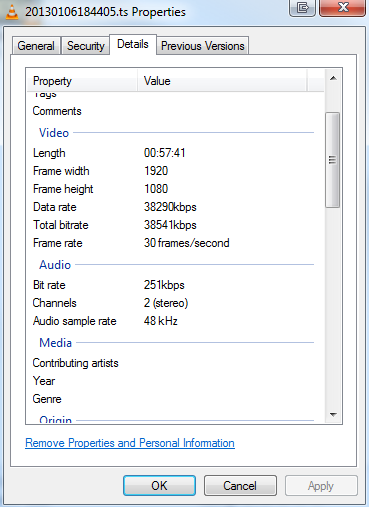Click the data rate value 38290kbps

coord(170,207)
